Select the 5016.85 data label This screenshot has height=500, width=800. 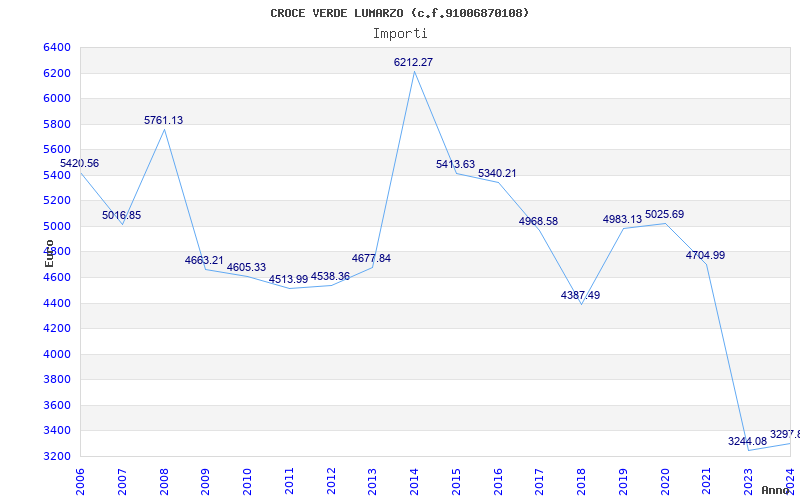tap(121, 215)
